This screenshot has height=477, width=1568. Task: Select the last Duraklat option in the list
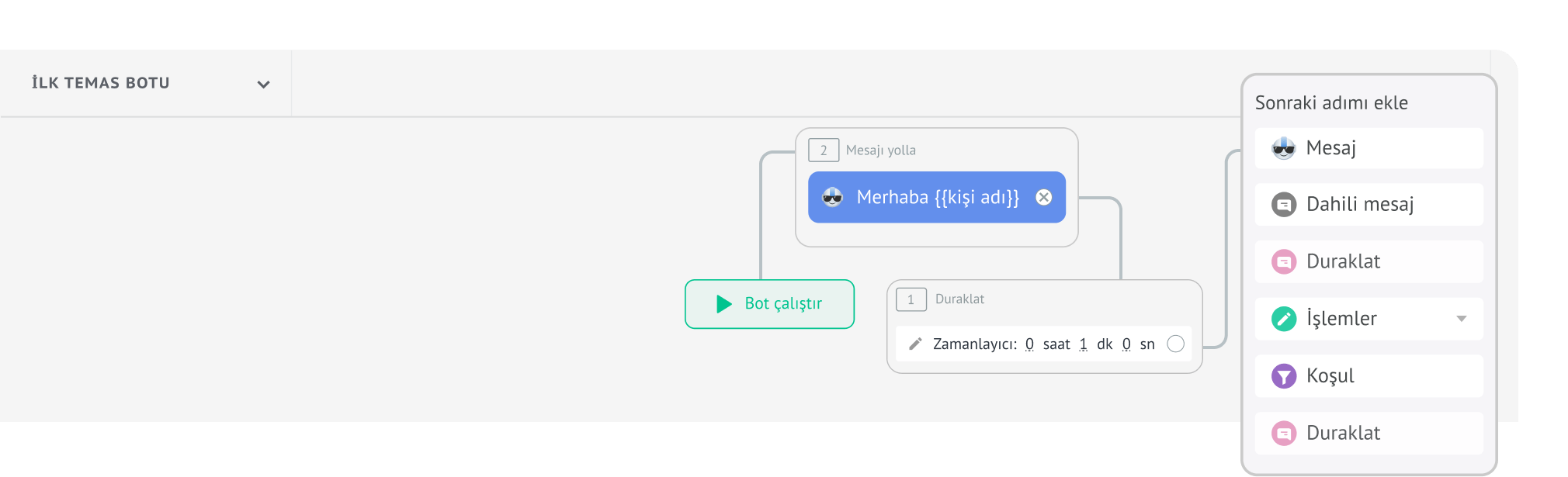point(1369,433)
